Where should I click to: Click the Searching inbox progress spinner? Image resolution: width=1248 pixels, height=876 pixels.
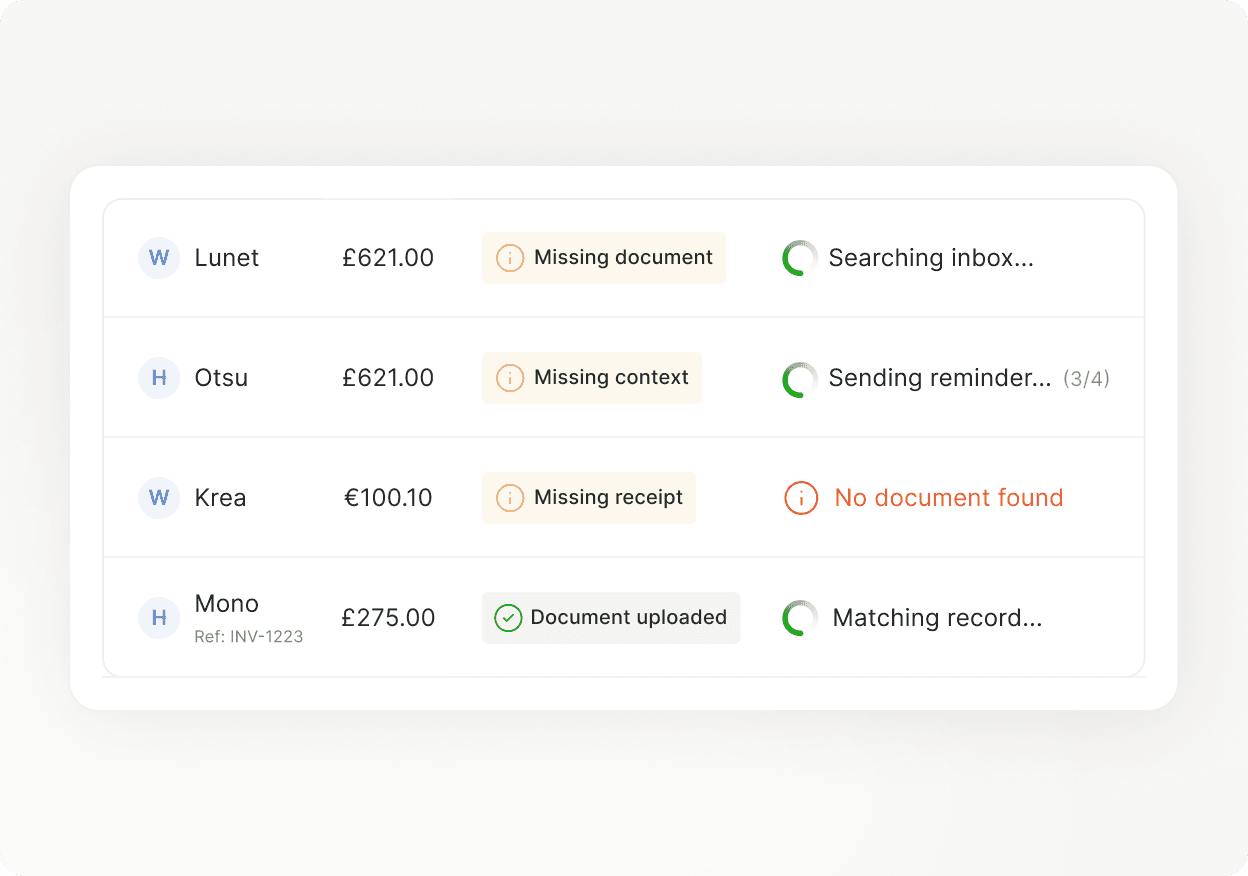pyautogui.click(x=799, y=258)
